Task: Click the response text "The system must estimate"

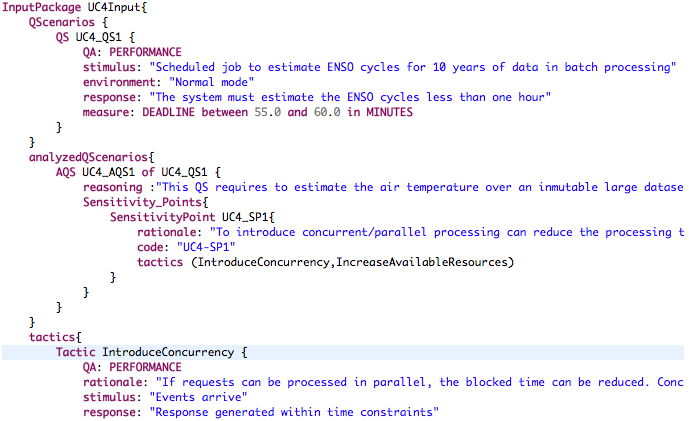Action: click(x=350, y=97)
